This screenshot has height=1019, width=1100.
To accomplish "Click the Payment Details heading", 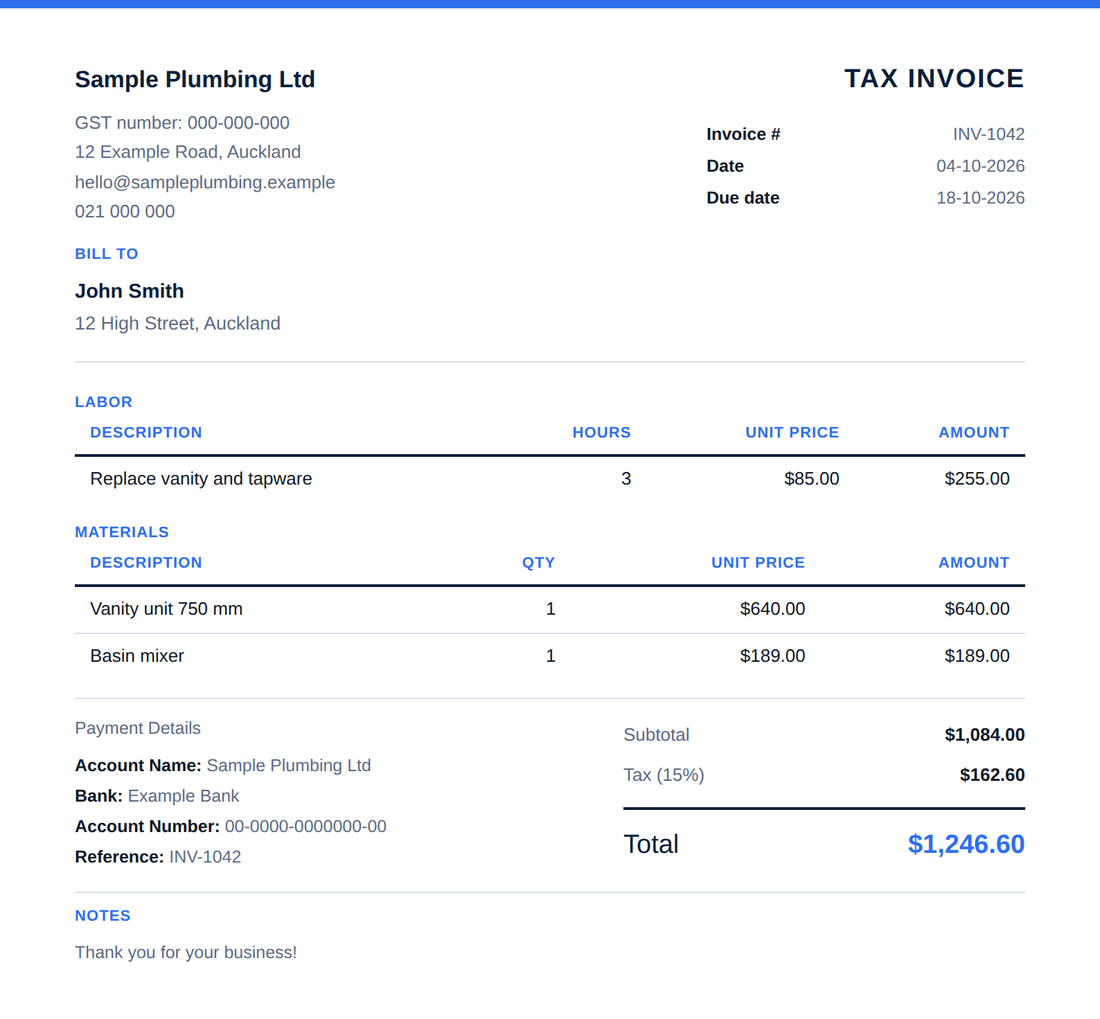I will point(138,728).
